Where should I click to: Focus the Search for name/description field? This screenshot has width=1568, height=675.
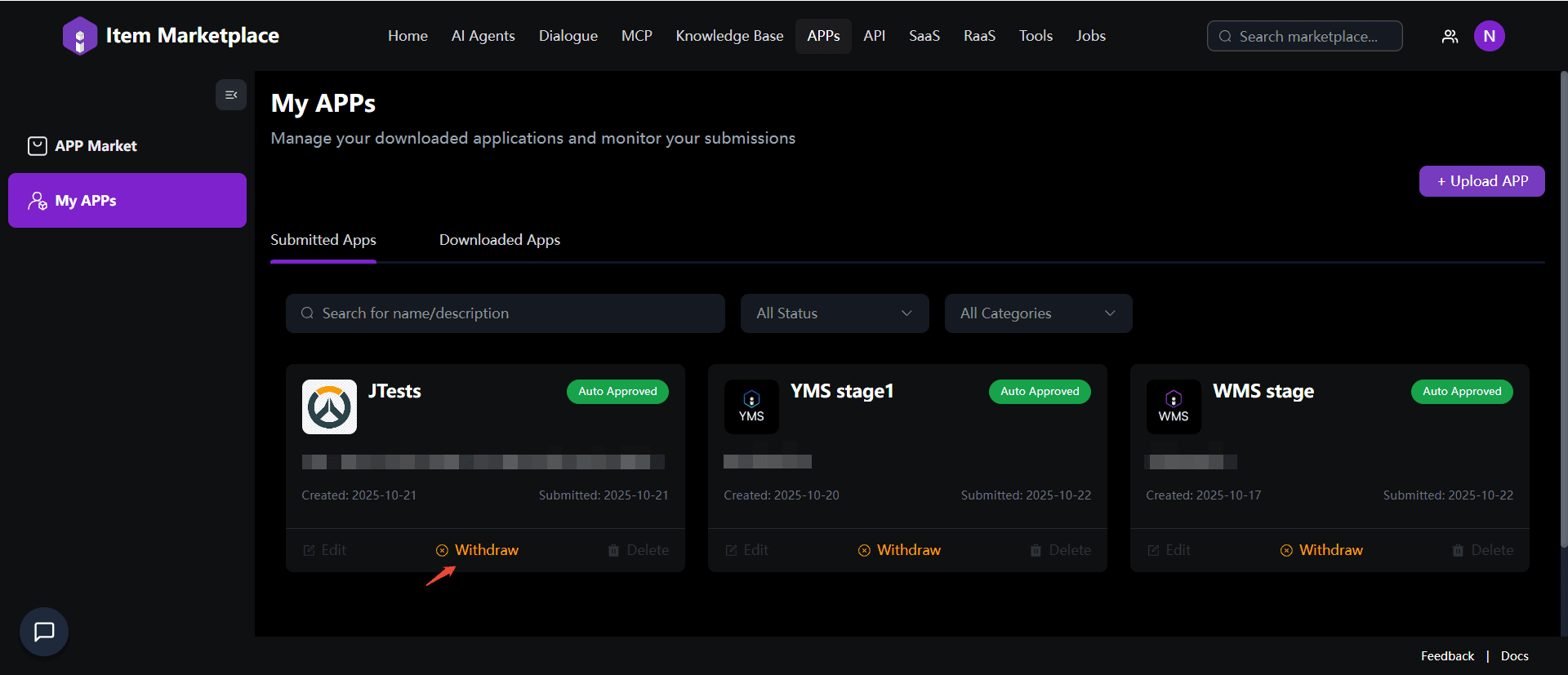coord(505,313)
